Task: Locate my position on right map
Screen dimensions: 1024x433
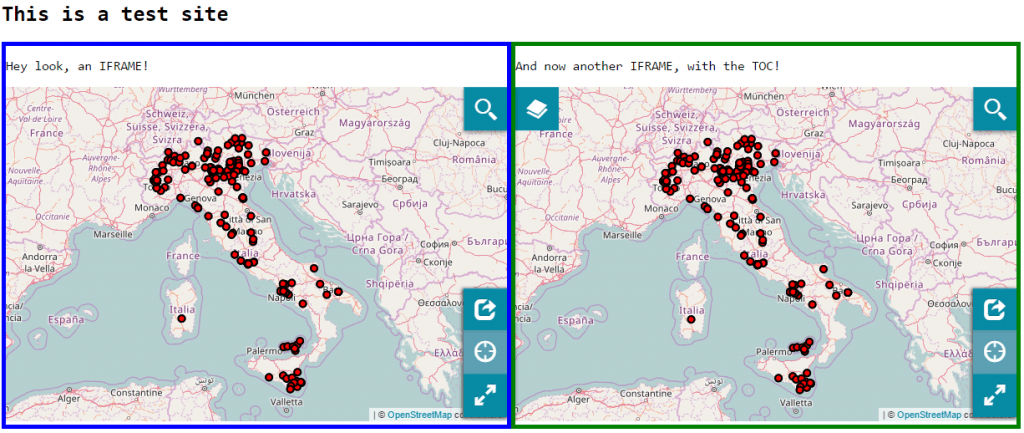Action: (x=995, y=352)
